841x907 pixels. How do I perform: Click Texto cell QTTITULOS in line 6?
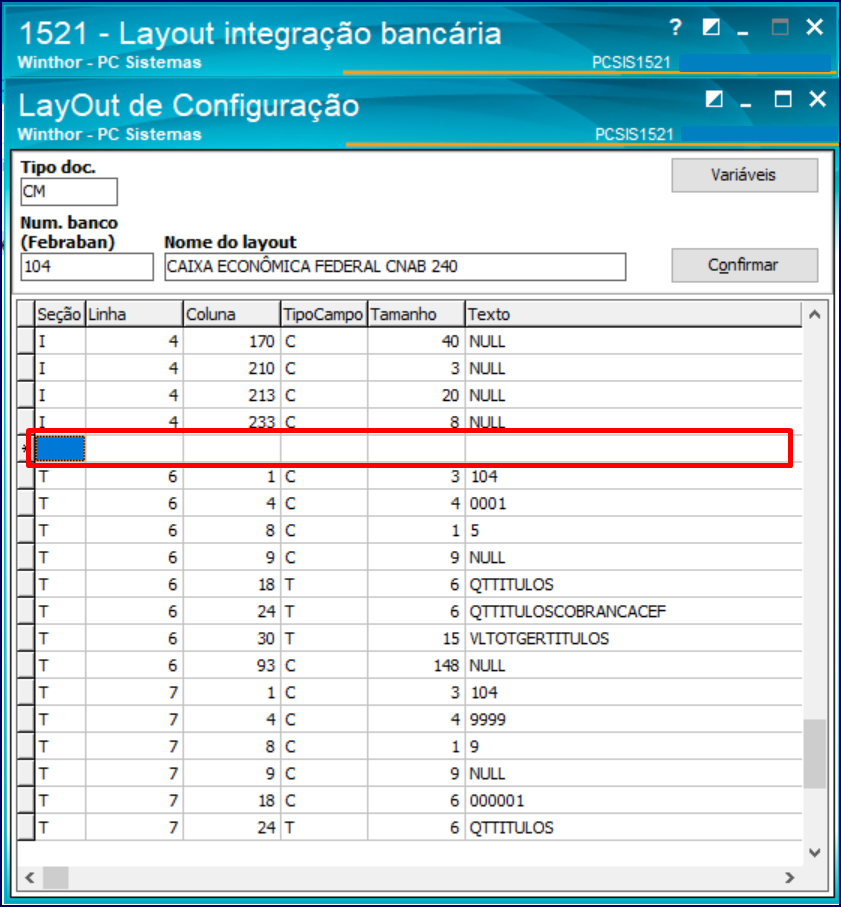(x=634, y=585)
